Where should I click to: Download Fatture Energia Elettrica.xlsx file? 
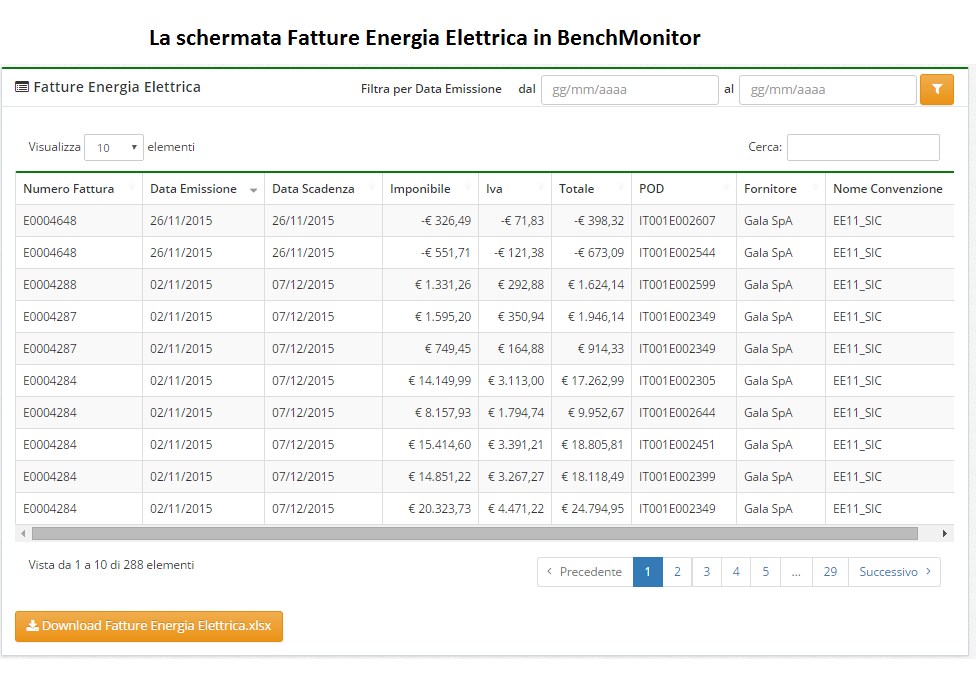coord(149,626)
